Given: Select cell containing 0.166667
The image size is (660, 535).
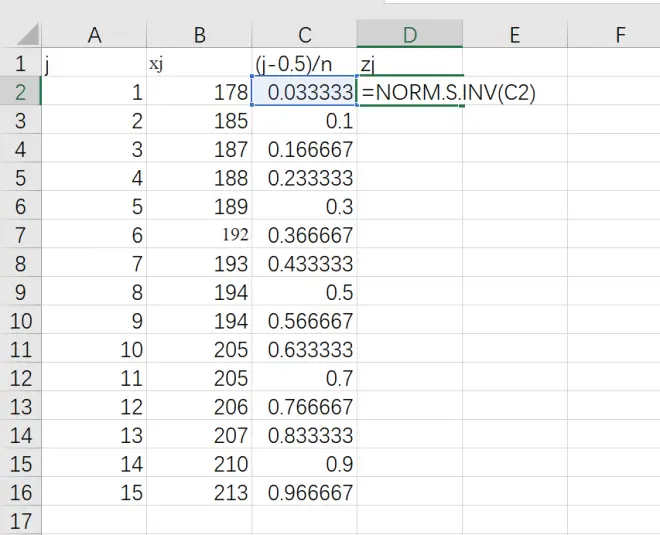Looking at the screenshot, I should click(x=305, y=148).
